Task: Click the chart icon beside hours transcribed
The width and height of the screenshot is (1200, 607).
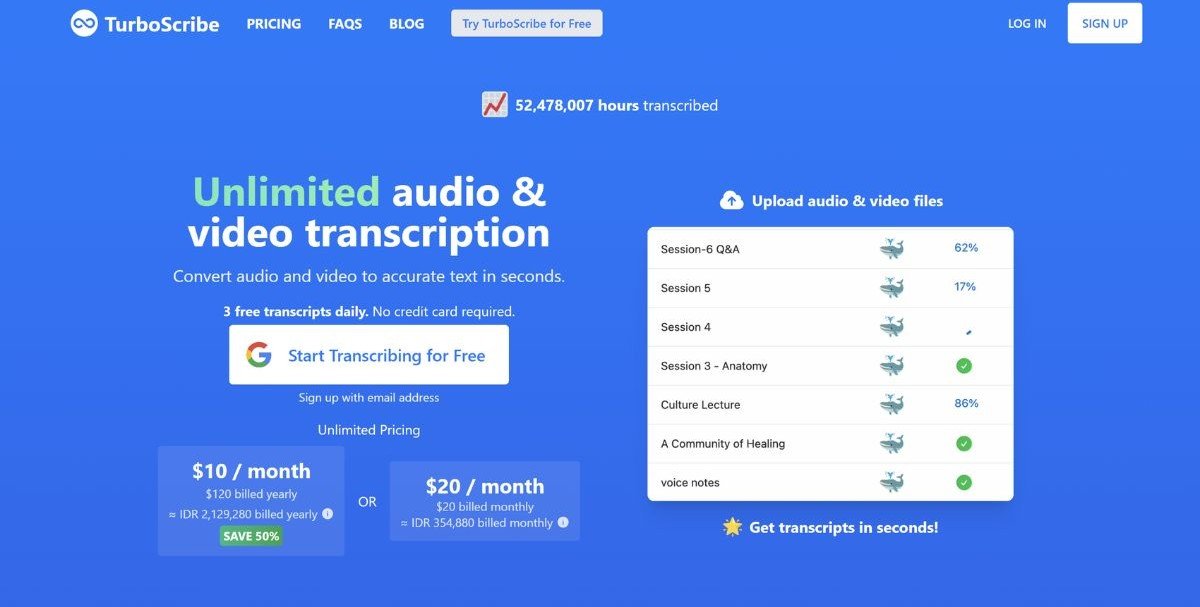Action: (x=495, y=105)
